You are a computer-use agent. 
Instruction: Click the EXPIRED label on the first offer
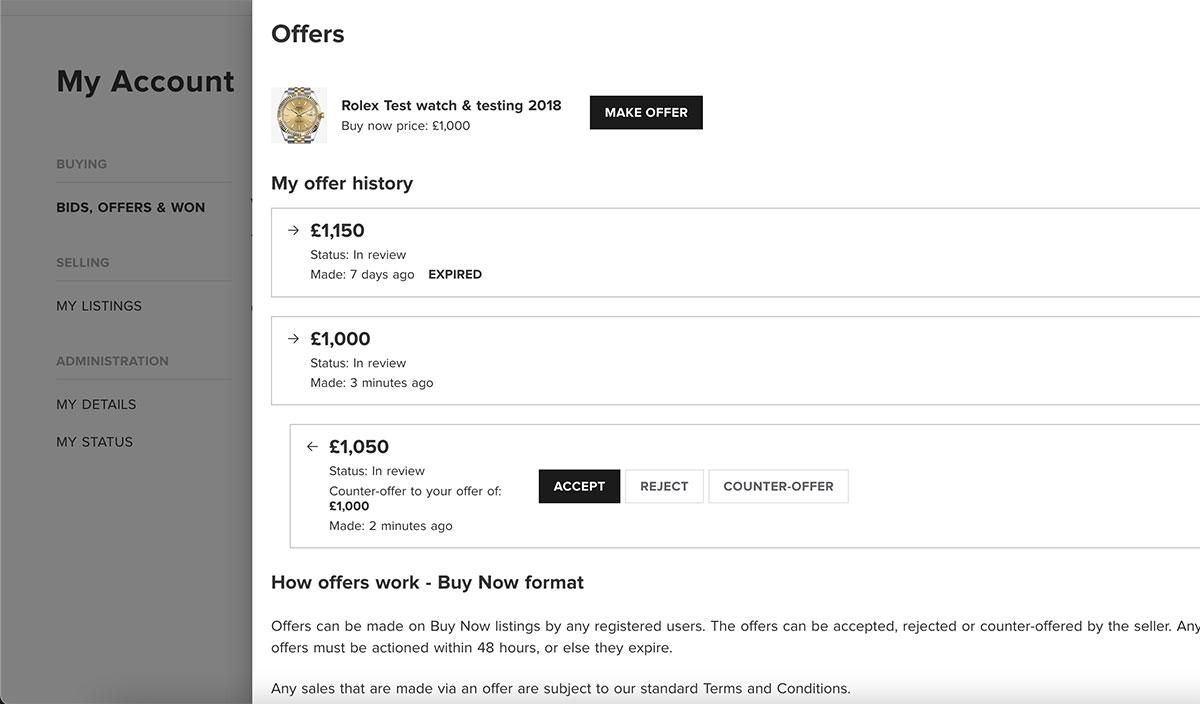pyautogui.click(x=455, y=274)
